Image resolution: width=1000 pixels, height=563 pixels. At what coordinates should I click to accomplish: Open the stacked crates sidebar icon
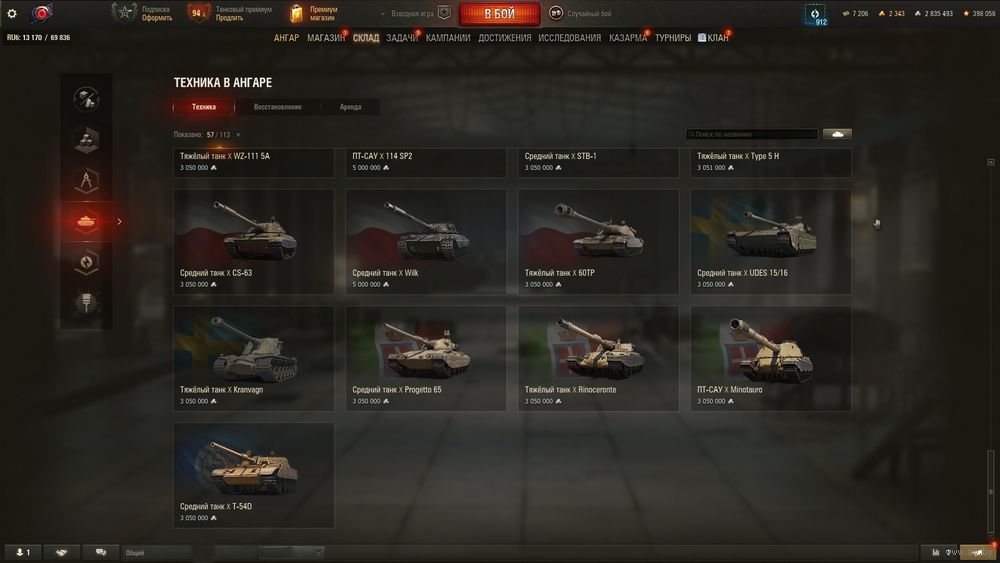pyautogui.click(x=86, y=140)
